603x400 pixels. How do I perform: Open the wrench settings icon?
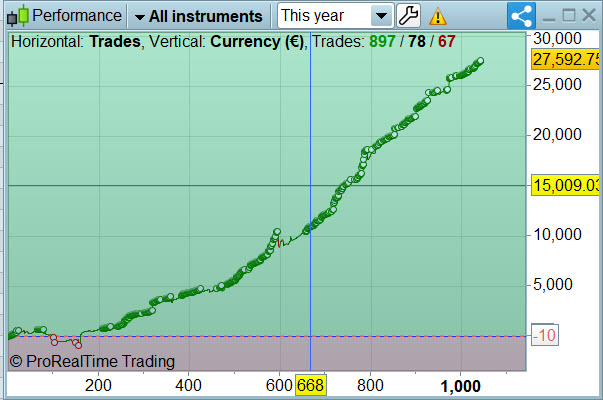(408, 16)
